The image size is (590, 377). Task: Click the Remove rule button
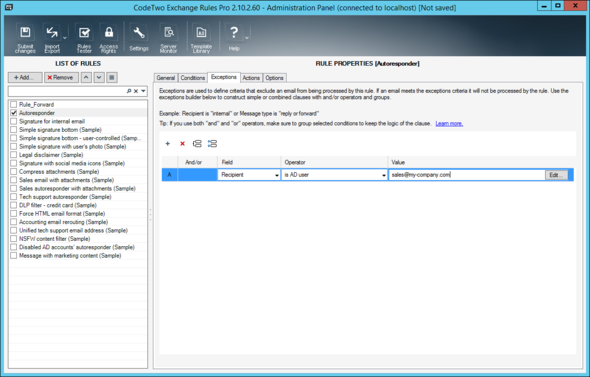click(61, 78)
